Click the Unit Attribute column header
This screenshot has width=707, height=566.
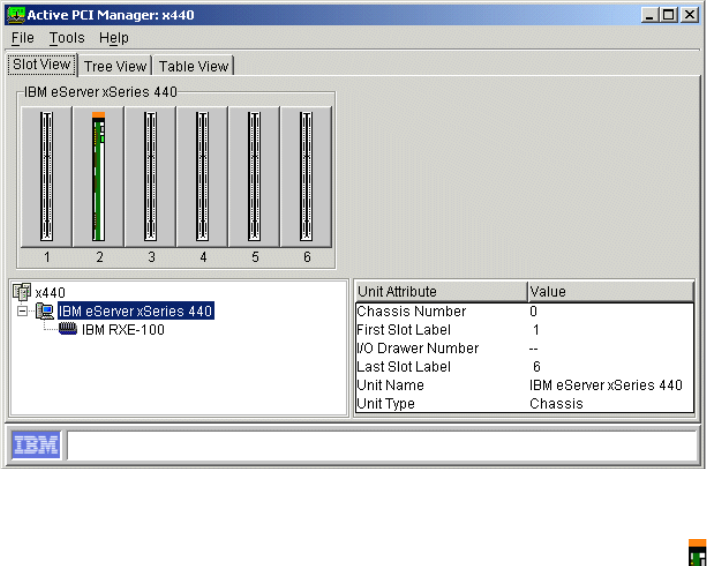(441, 291)
